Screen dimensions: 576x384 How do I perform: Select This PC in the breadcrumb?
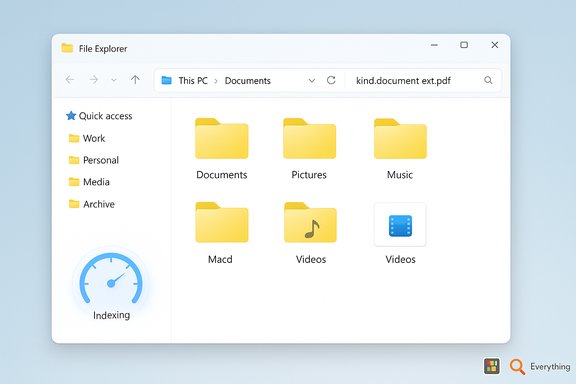[x=193, y=80]
